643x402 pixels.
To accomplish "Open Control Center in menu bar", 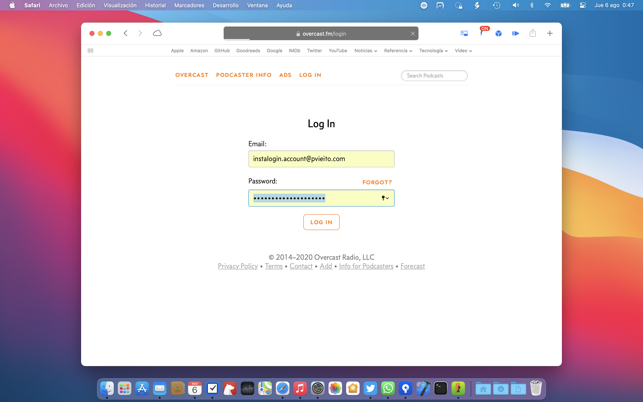I will coord(583,5).
